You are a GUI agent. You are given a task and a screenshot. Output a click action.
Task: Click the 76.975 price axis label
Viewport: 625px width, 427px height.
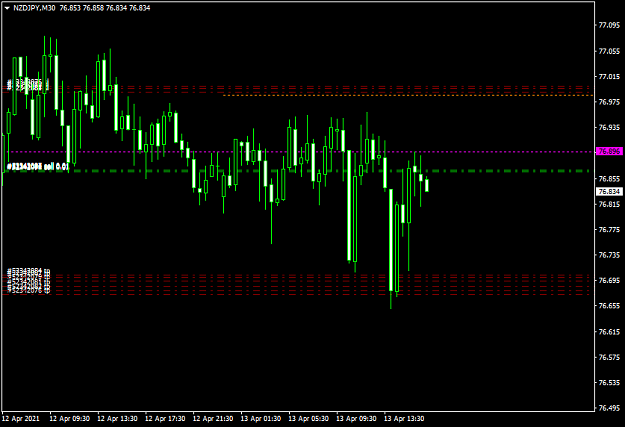click(609, 102)
